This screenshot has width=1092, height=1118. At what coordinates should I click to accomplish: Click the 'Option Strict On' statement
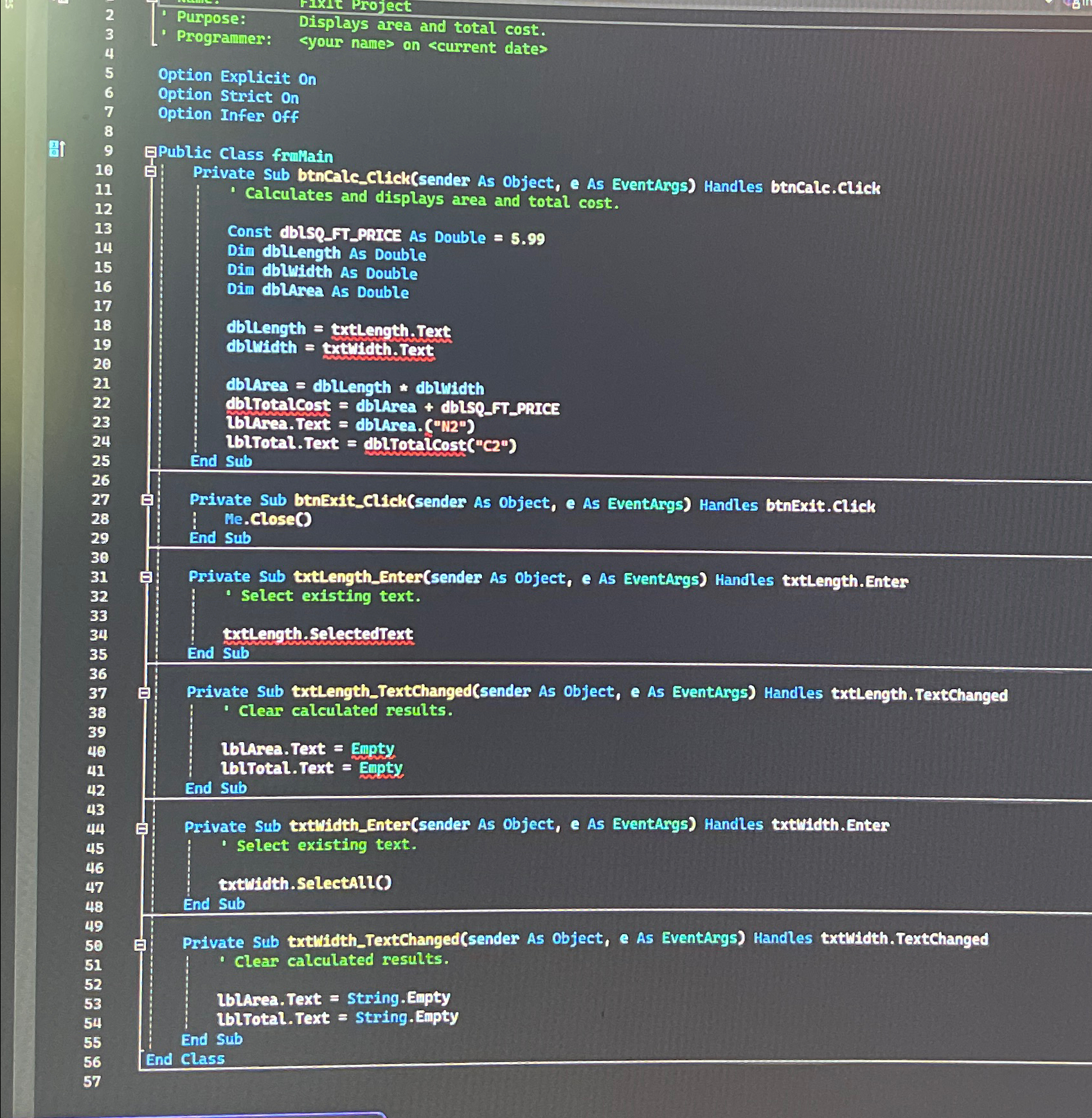pos(228,96)
